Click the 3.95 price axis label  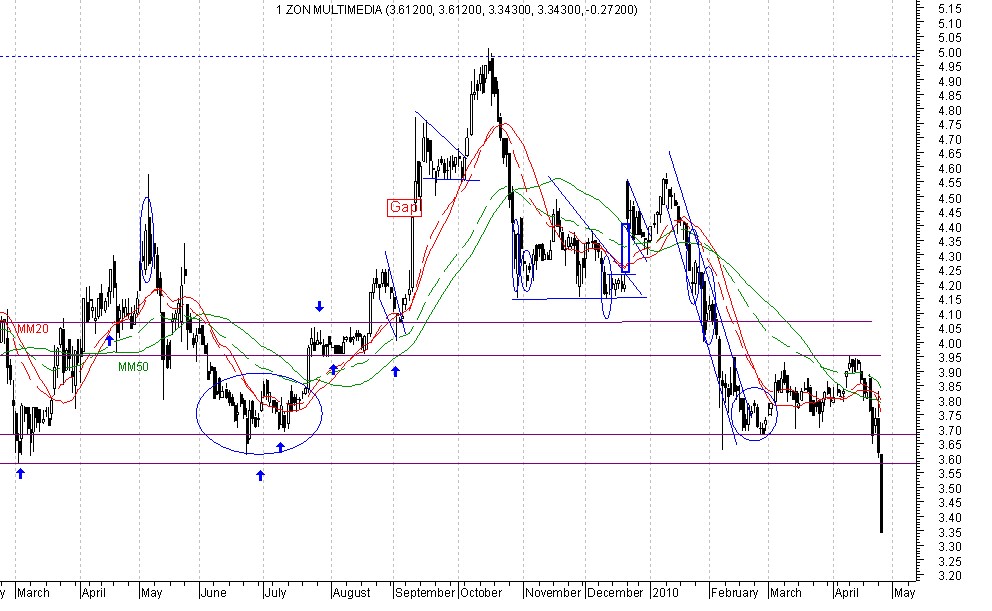point(951,359)
